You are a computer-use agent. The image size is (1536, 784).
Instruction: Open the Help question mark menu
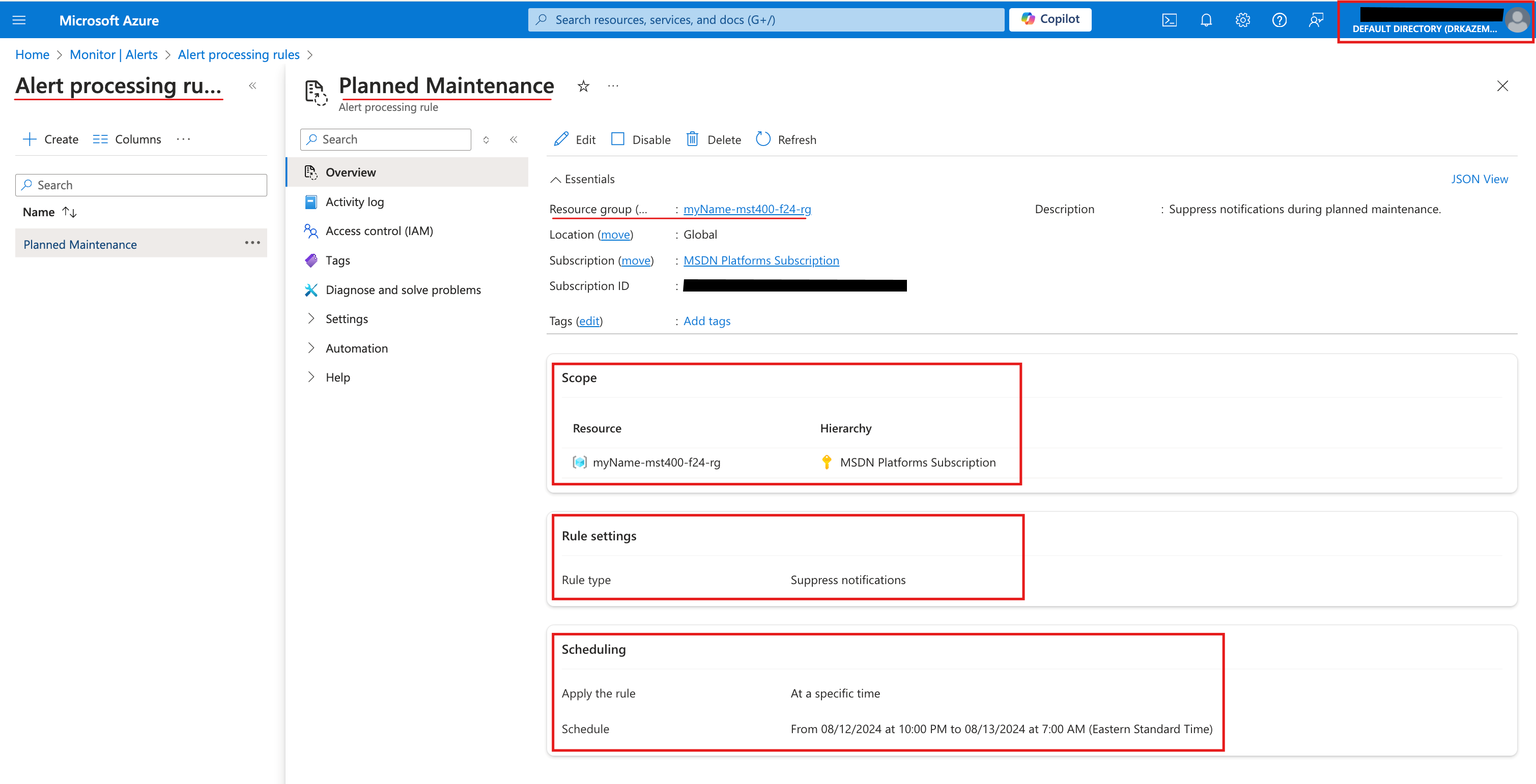click(x=1279, y=20)
